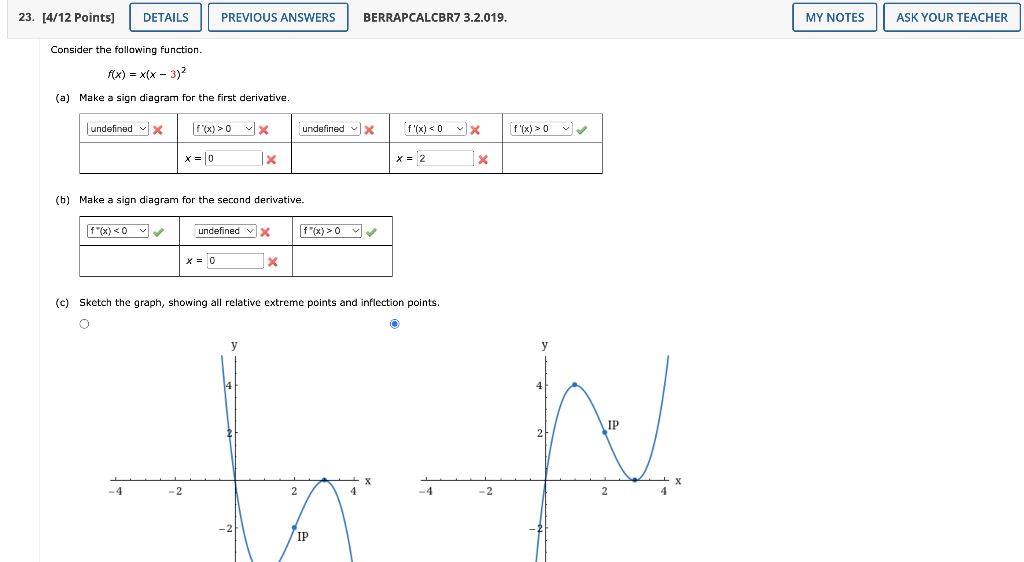Open the DETAILS button for question 23
1024x562 pixels.
coord(165,18)
